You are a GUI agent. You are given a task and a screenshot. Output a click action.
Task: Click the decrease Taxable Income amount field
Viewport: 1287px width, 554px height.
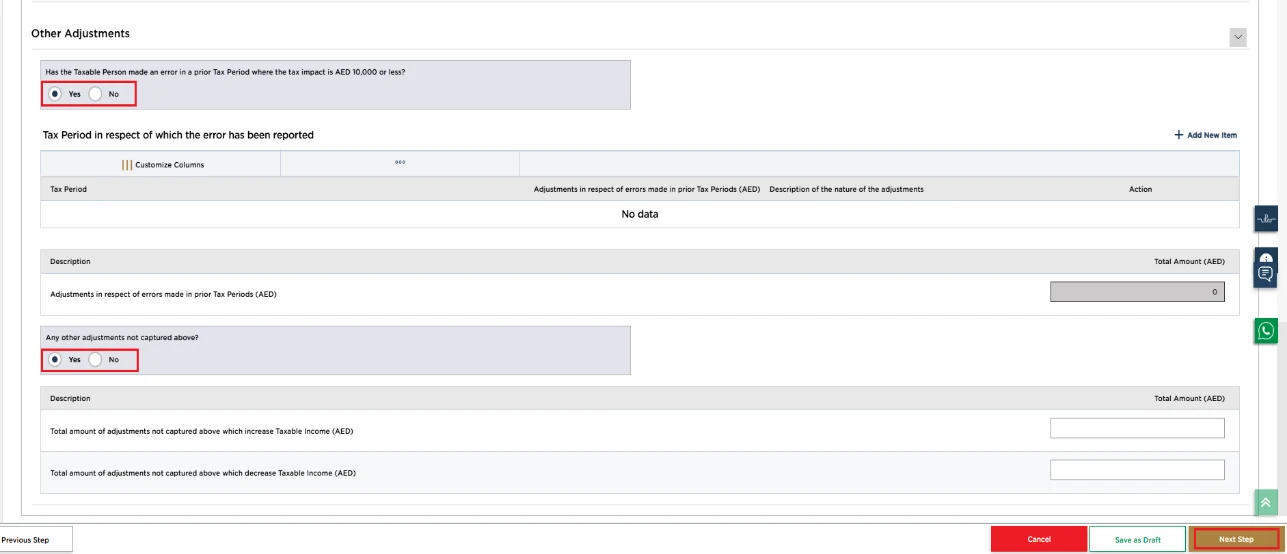click(1137, 470)
